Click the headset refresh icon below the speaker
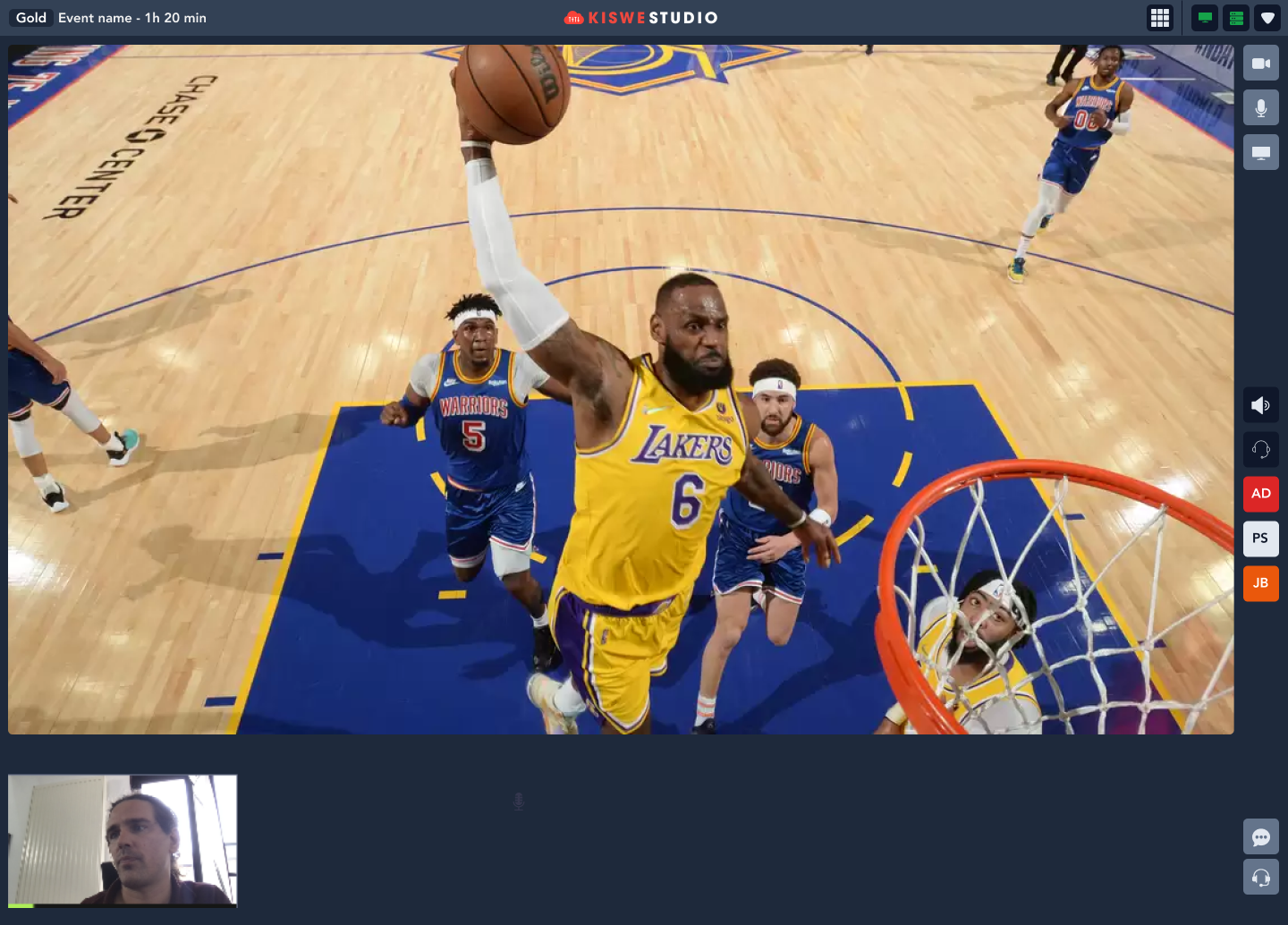 pyautogui.click(x=1261, y=449)
